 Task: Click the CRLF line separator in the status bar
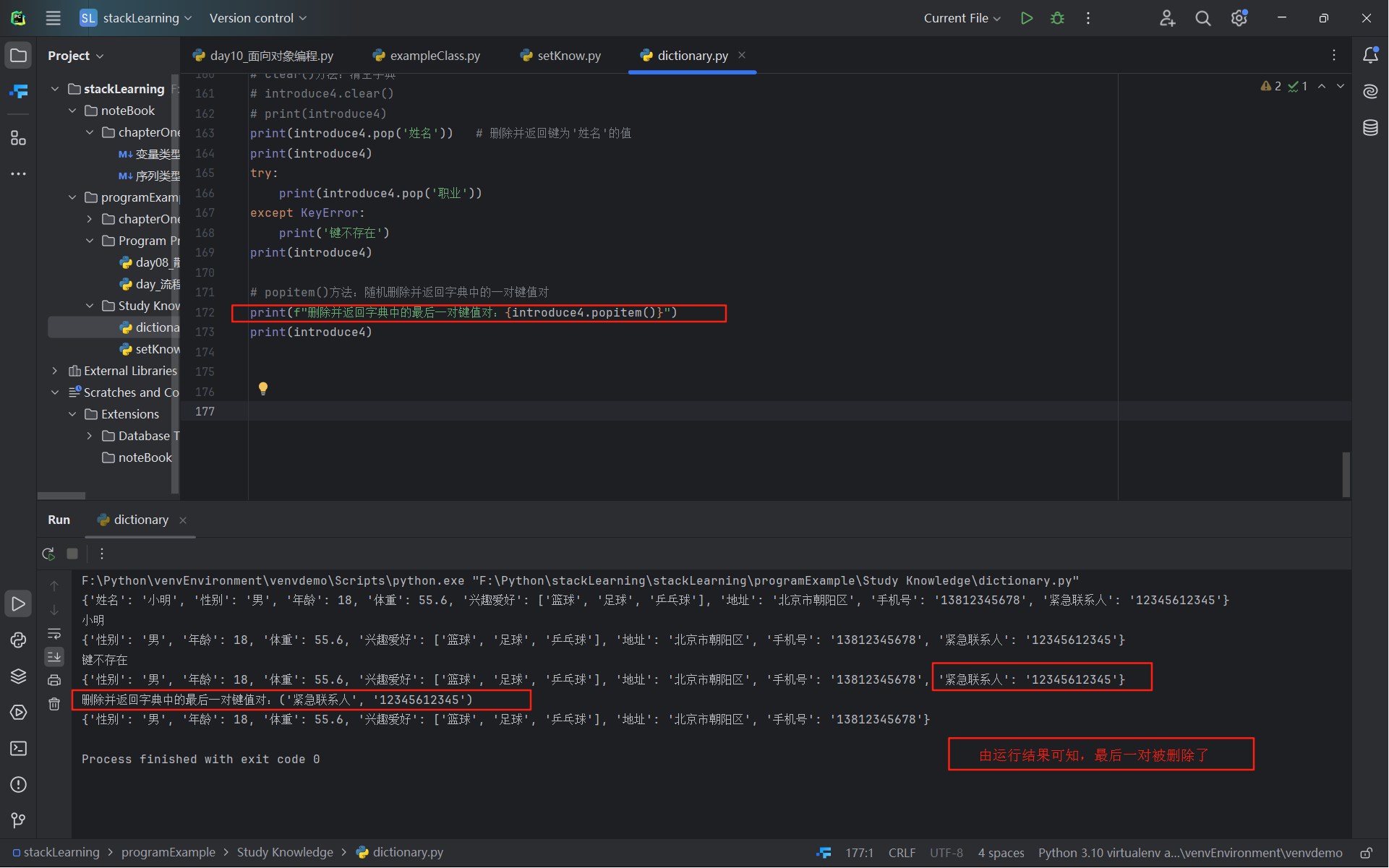click(902, 853)
